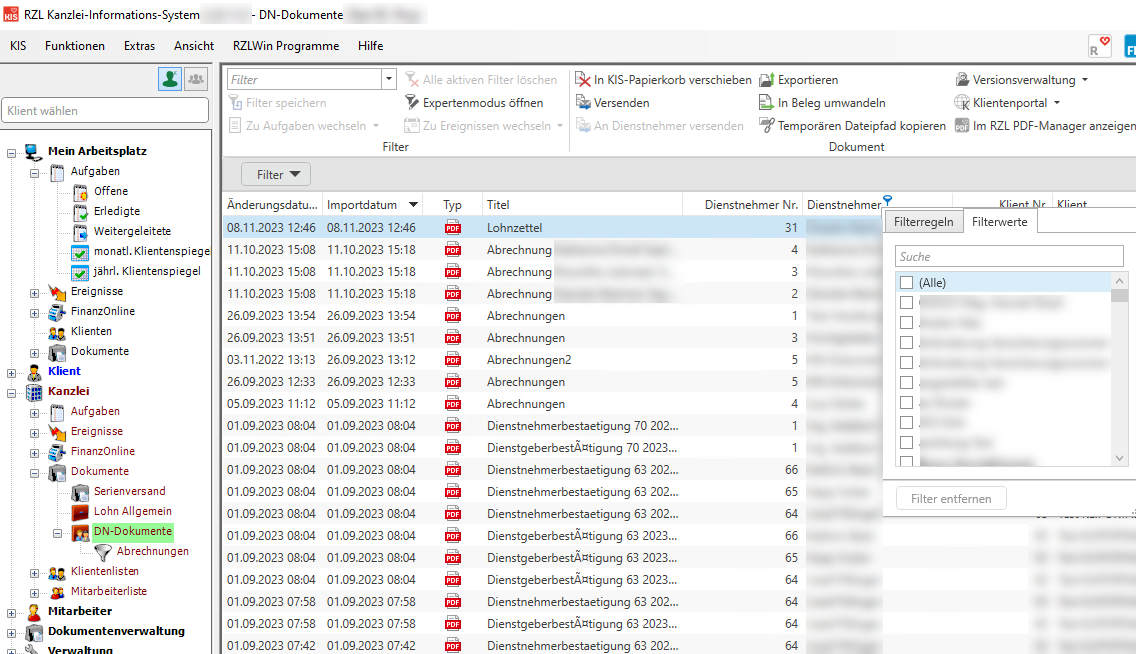The width and height of the screenshot is (1136, 654).
Task: Open the Filter combo box dropdown arrow
Action: [x=389, y=80]
